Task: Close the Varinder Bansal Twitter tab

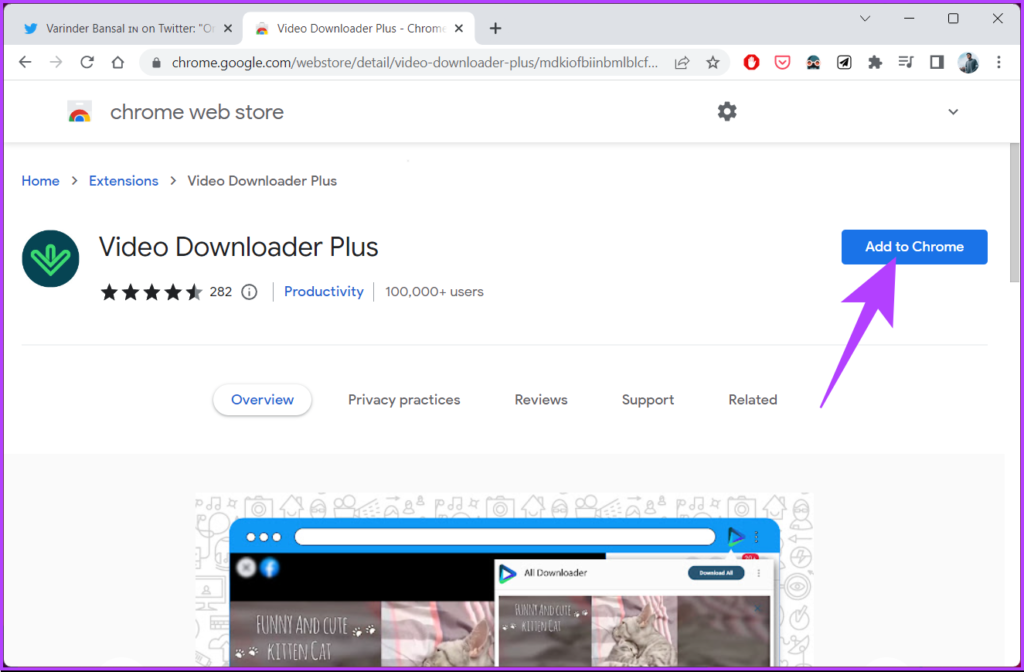Action: pos(228,29)
